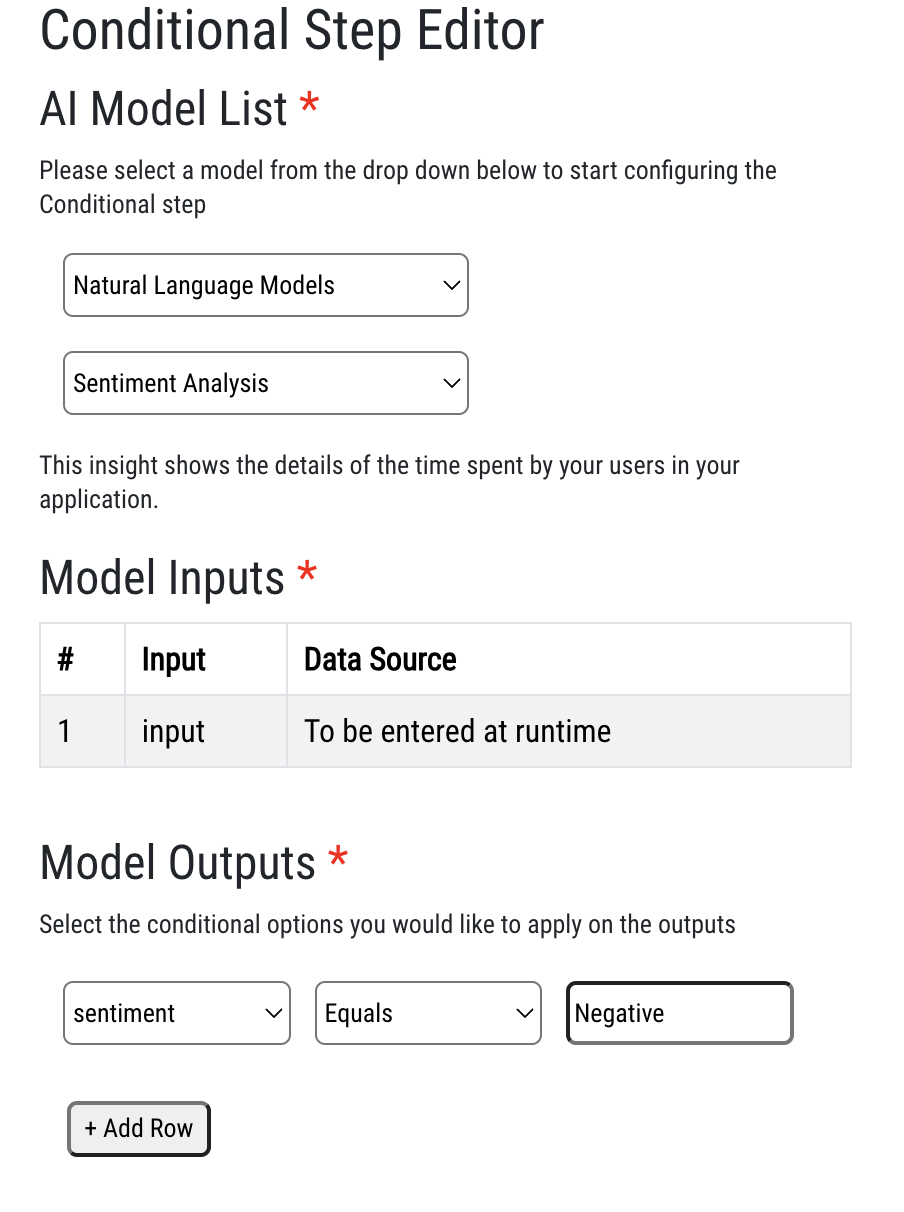904x1212 pixels.
Task: Click the red asterisk next to Model Outputs
Action: (x=338, y=857)
